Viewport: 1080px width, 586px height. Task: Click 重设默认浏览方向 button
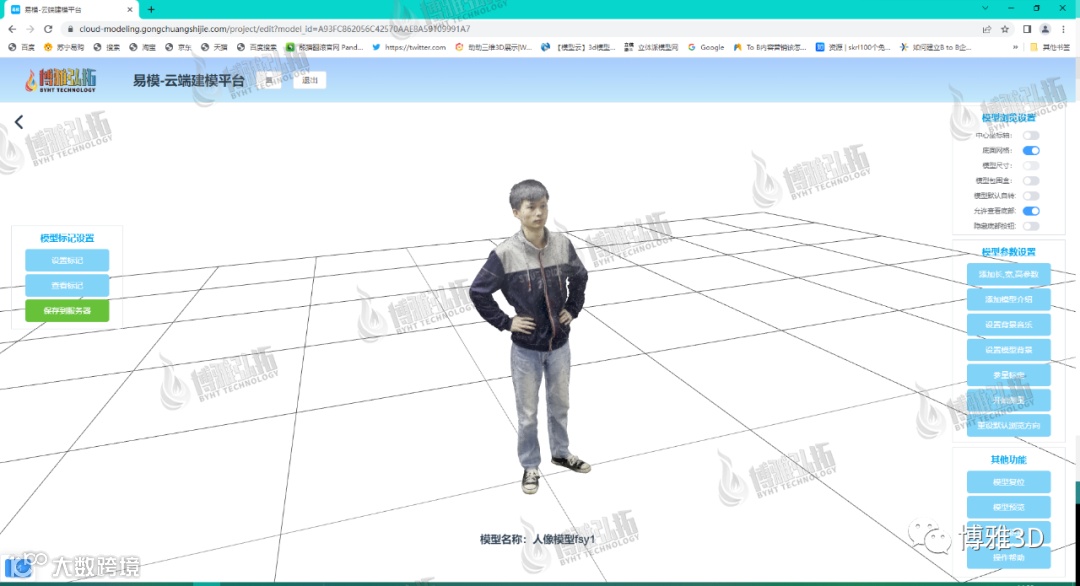coord(1008,426)
